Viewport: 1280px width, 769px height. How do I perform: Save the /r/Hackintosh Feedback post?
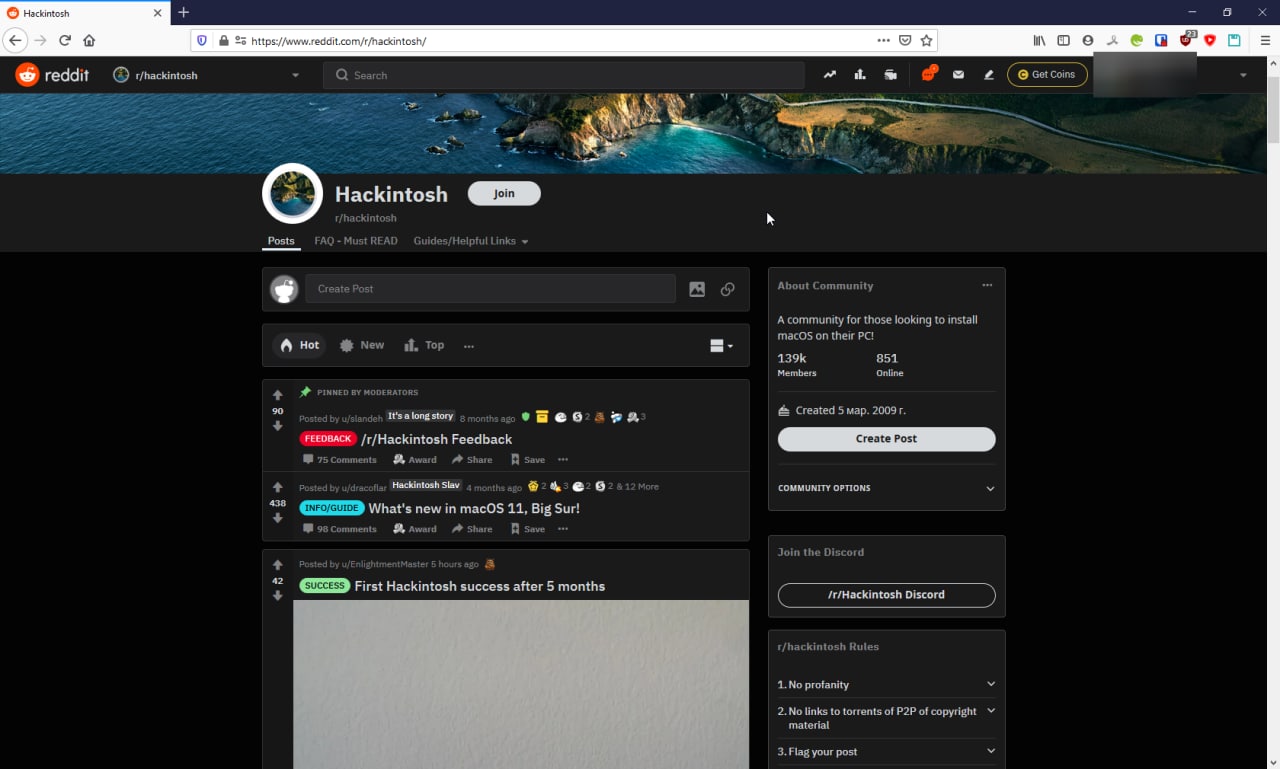(527, 460)
